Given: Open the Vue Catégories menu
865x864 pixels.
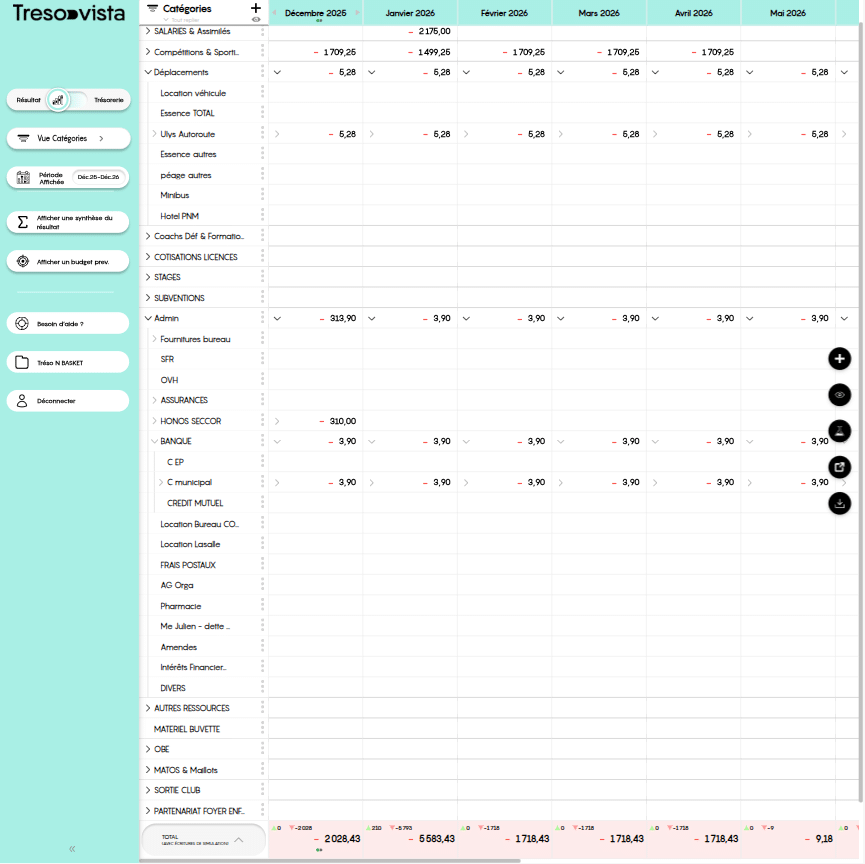Looking at the screenshot, I should coord(68,138).
